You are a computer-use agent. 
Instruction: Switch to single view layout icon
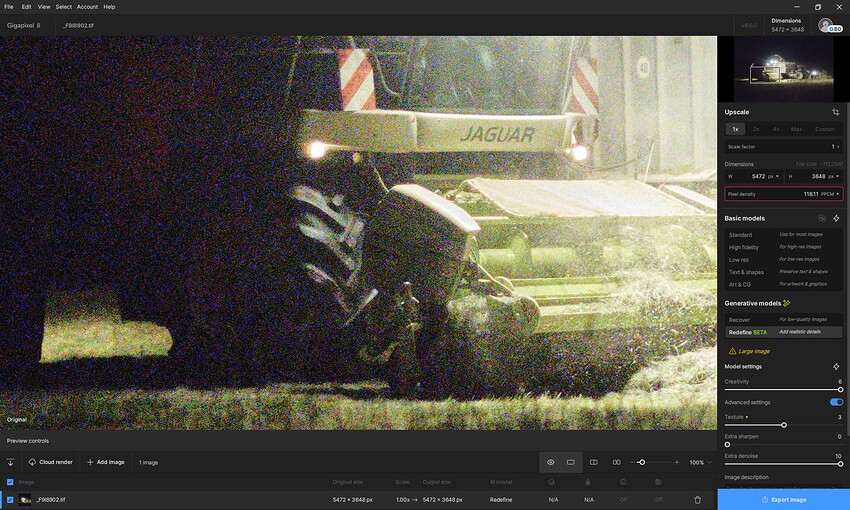(x=571, y=462)
